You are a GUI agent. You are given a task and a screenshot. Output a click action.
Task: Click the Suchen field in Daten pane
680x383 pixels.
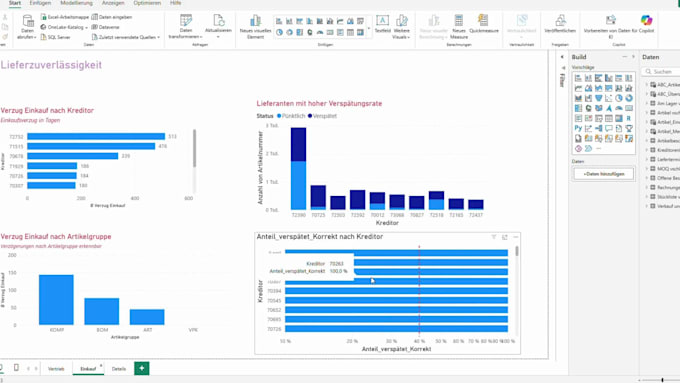[x=661, y=71]
